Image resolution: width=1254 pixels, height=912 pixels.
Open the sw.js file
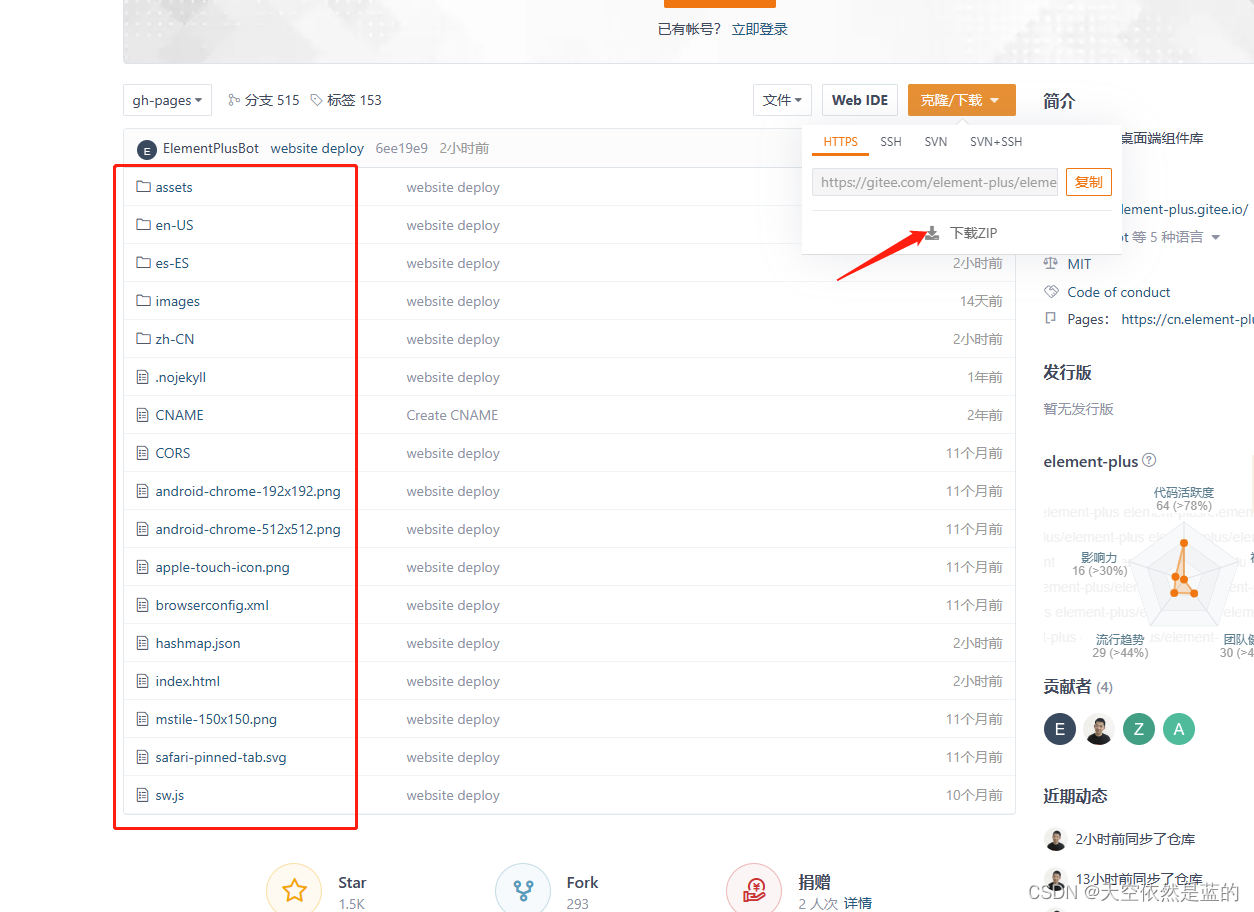(170, 795)
